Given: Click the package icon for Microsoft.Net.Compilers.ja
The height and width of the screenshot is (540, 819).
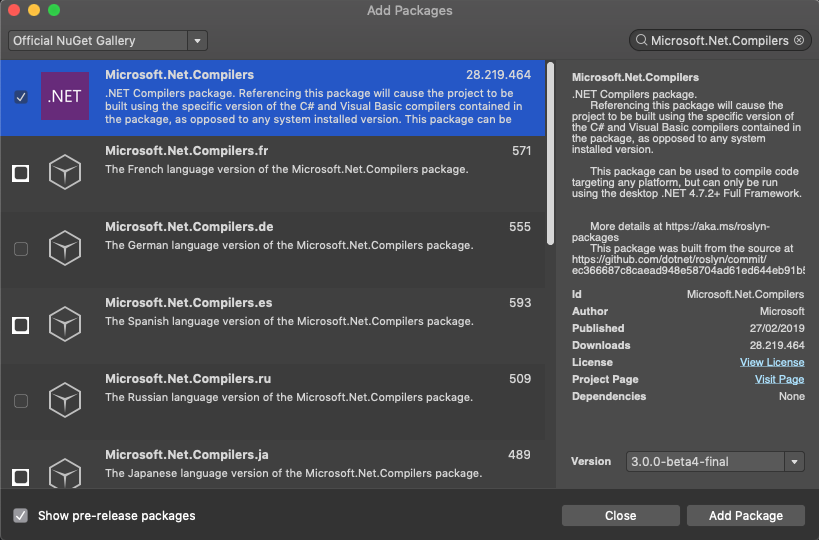Looking at the screenshot, I should (x=65, y=473).
